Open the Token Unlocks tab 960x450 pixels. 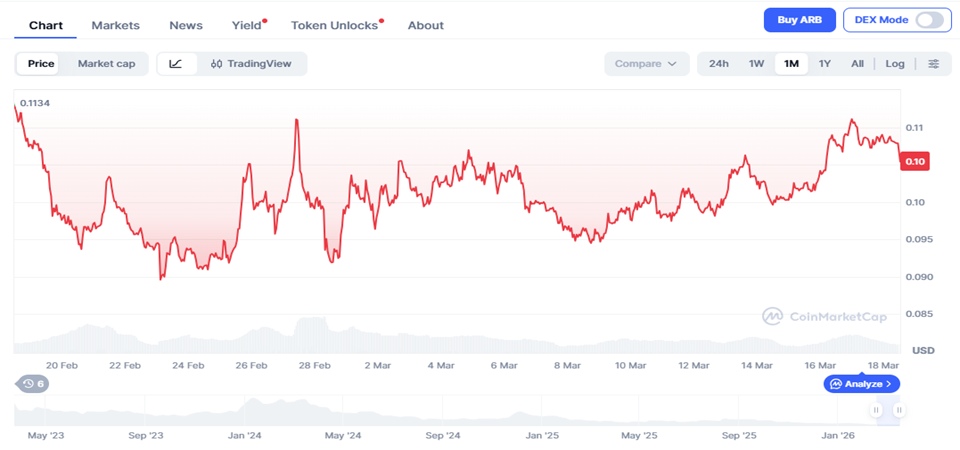pos(335,25)
